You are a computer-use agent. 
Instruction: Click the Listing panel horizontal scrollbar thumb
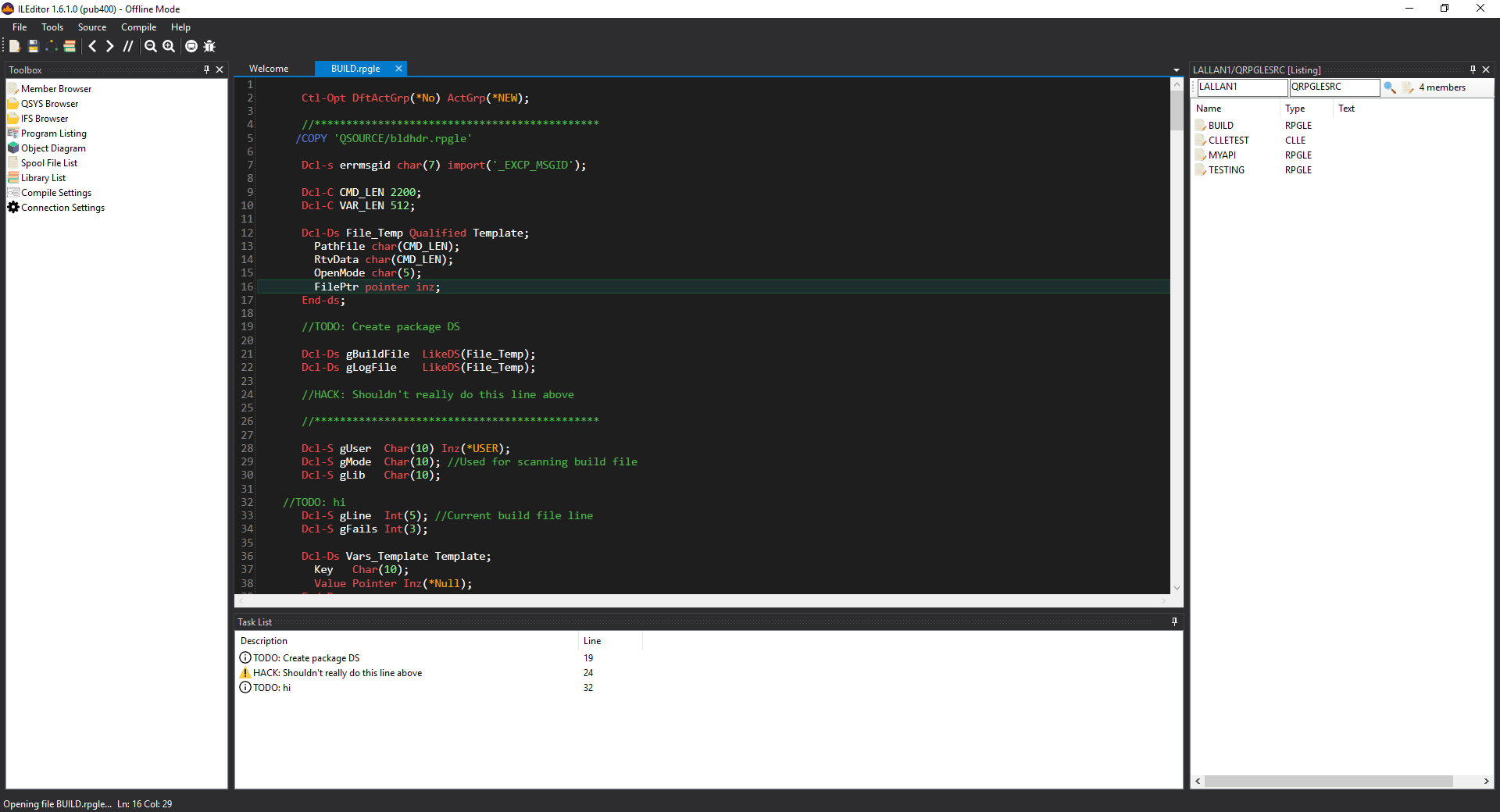1328,781
